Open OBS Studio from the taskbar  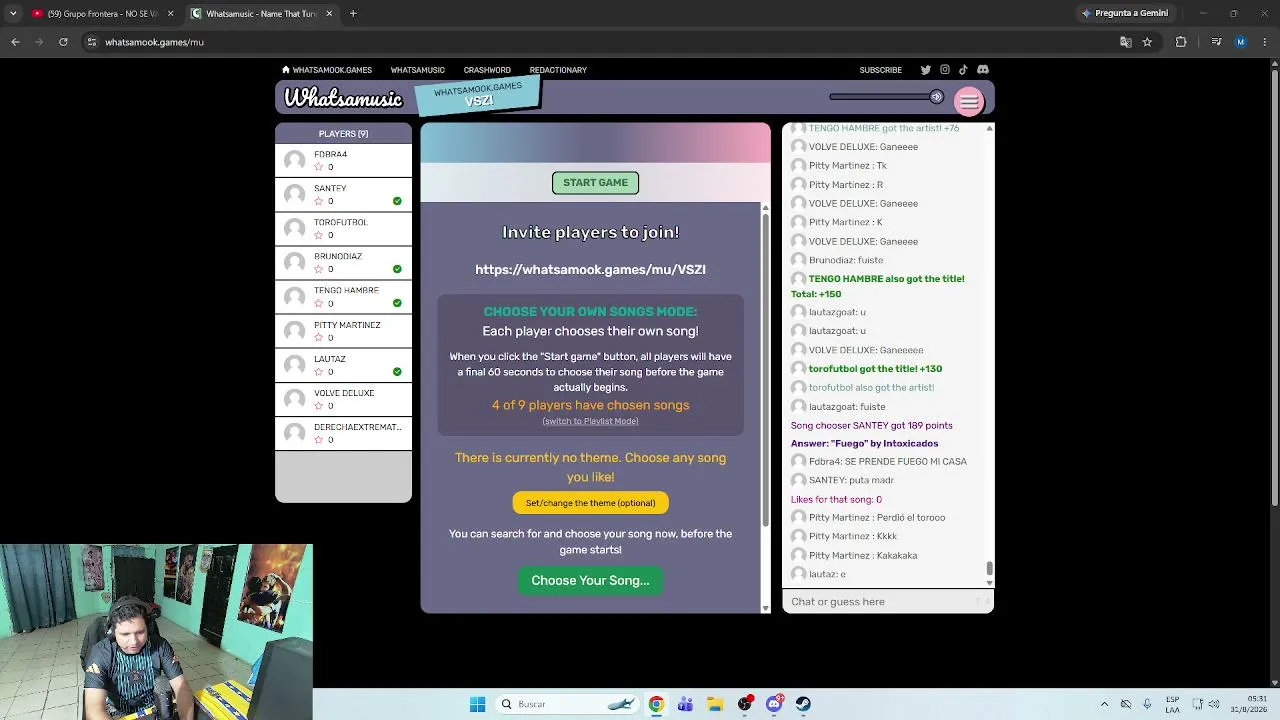(x=745, y=704)
